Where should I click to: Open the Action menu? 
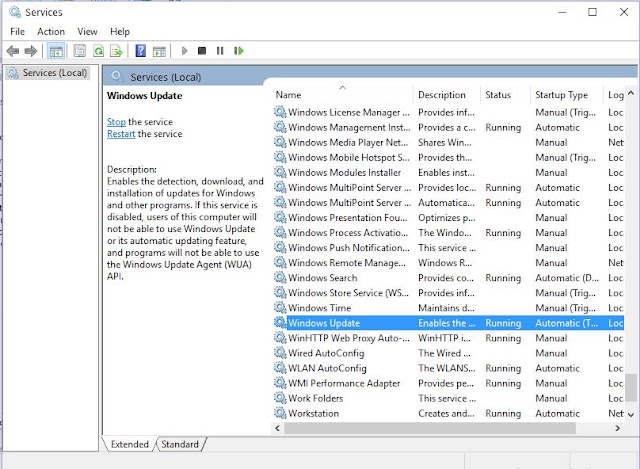[51, 31]
